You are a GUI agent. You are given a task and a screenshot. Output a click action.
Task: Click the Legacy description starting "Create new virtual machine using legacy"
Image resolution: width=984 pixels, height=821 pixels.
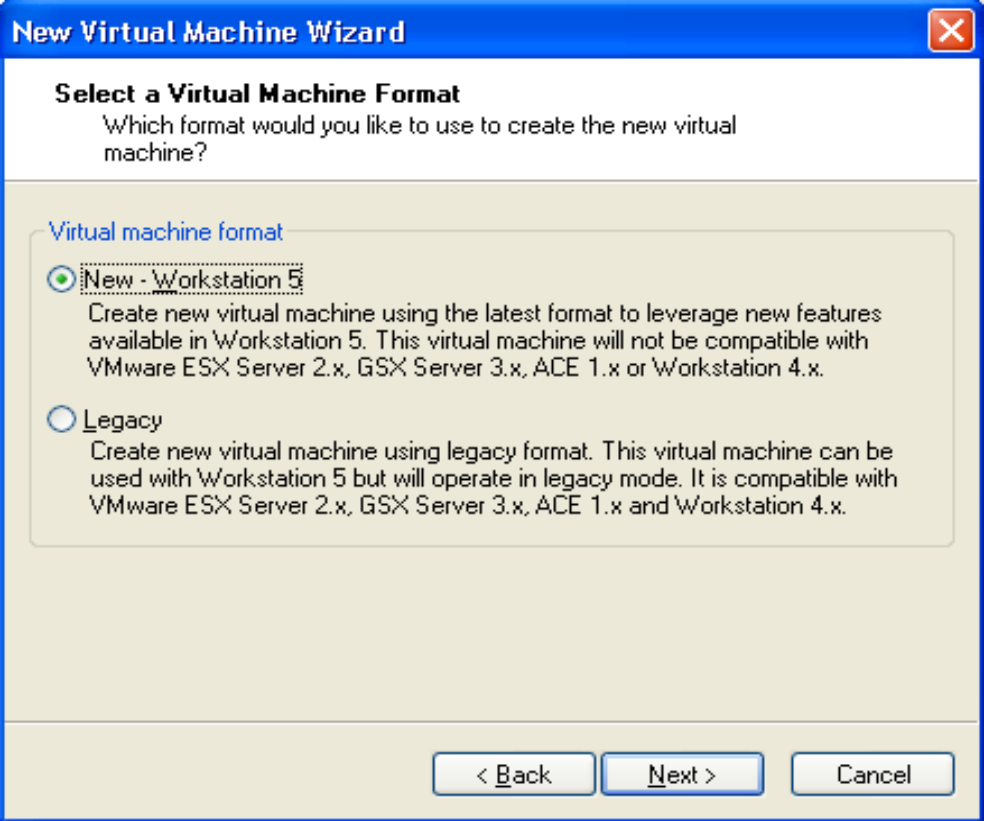point(490,452)
